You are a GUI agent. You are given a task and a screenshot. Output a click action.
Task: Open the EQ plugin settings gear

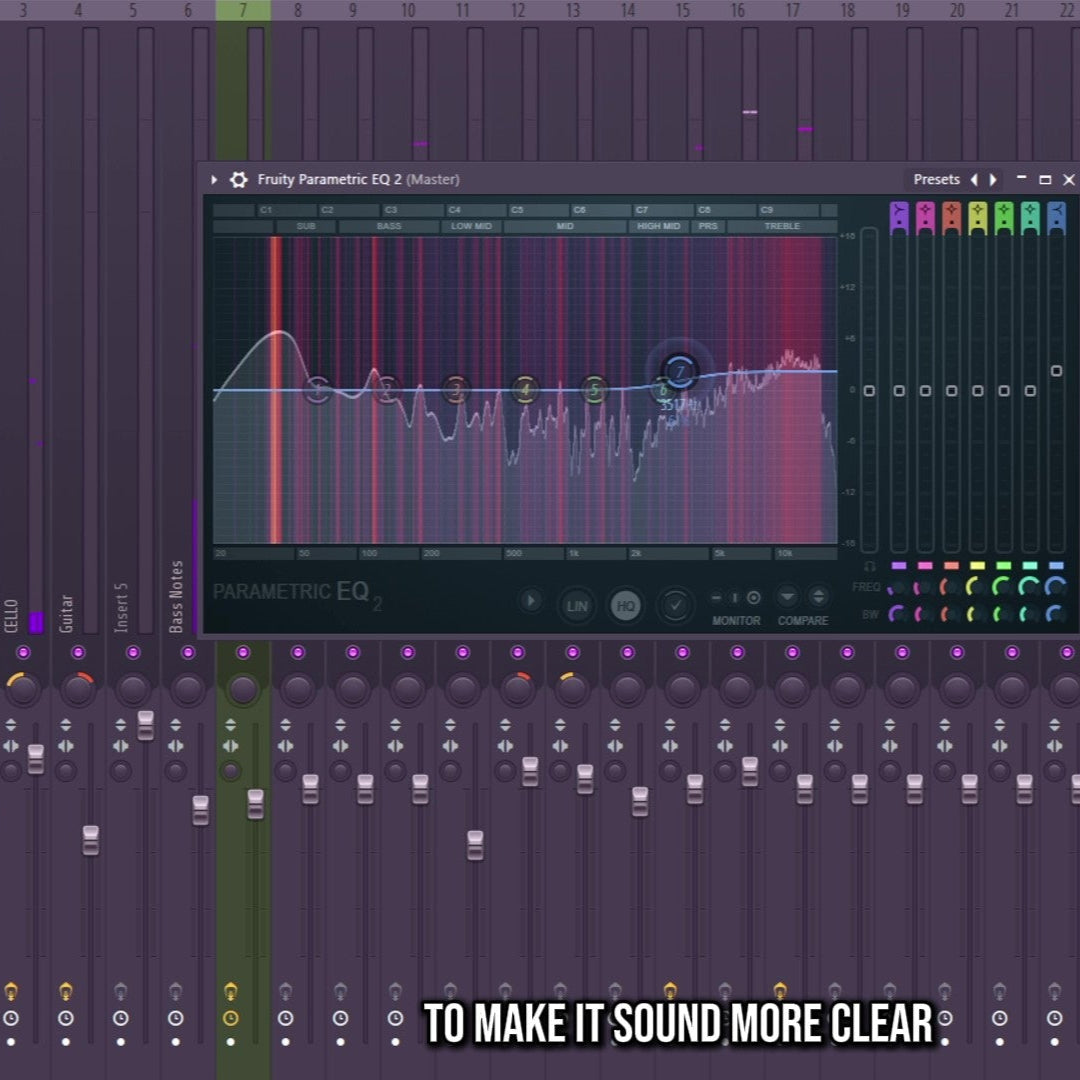(x=238, y=180)
